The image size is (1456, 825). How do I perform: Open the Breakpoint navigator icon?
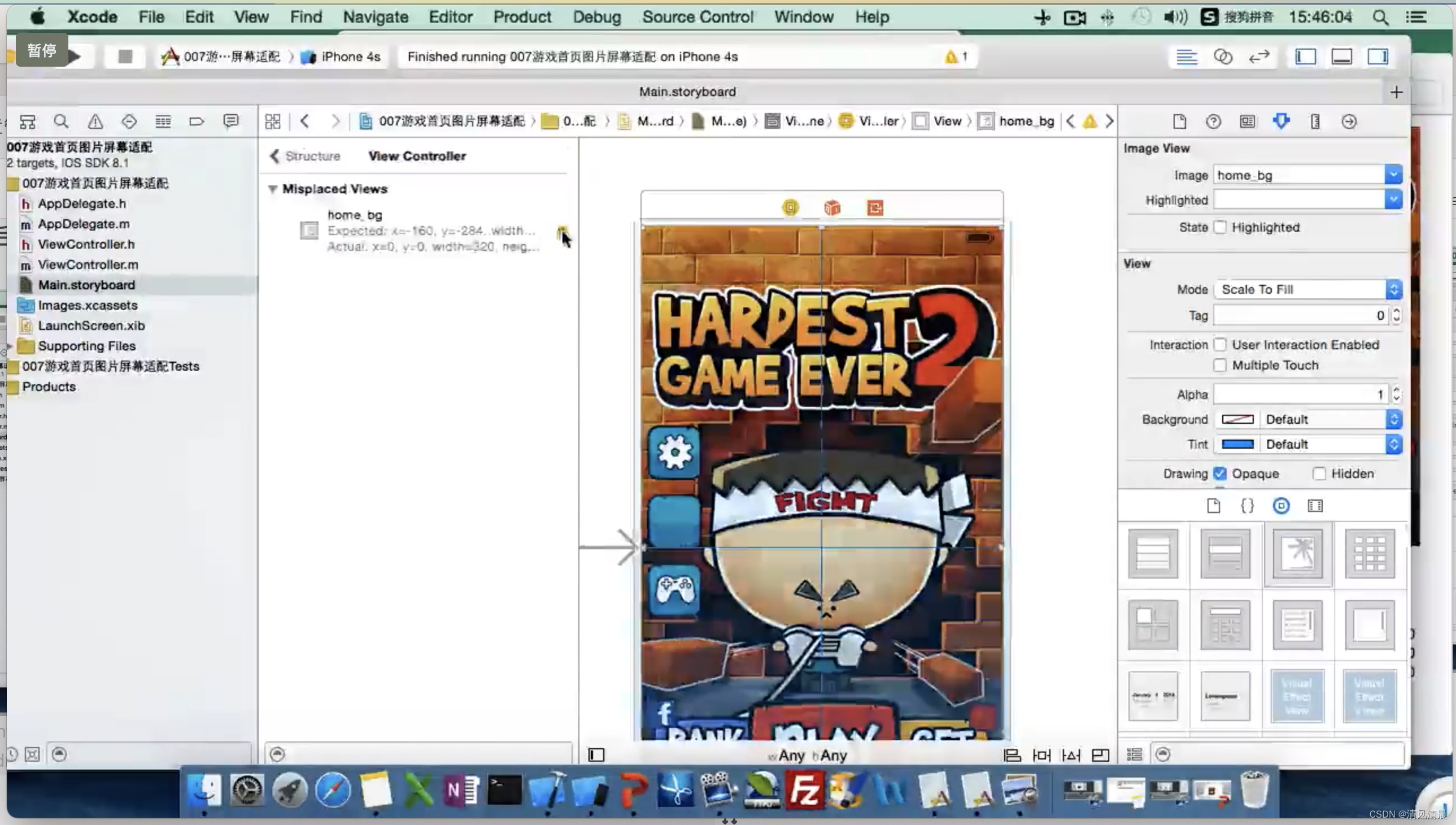(197, 121)
